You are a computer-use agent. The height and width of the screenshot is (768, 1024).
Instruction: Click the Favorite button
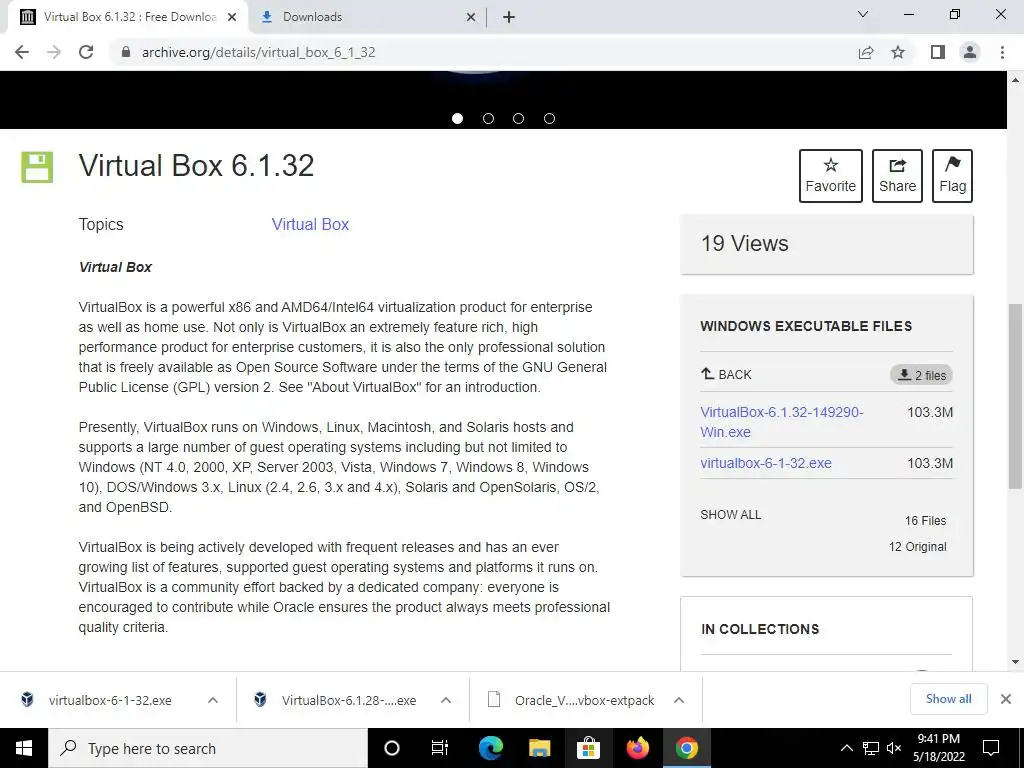pos(831,176)
